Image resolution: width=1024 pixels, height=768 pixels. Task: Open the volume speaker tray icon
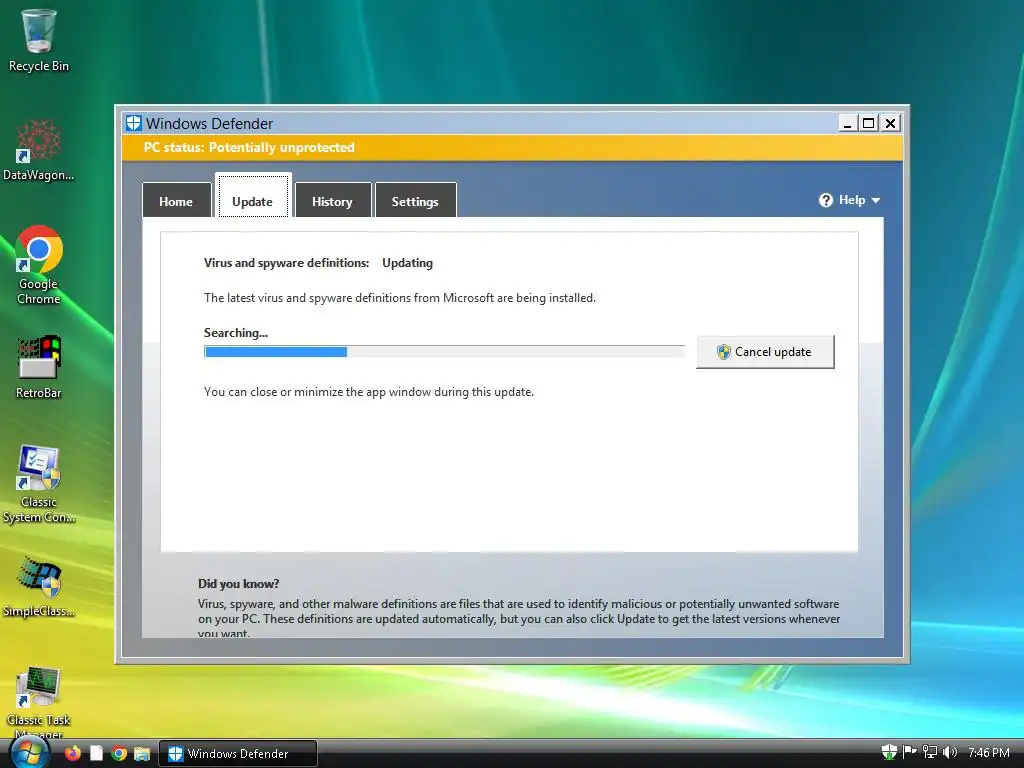click(x=950, y=752)
